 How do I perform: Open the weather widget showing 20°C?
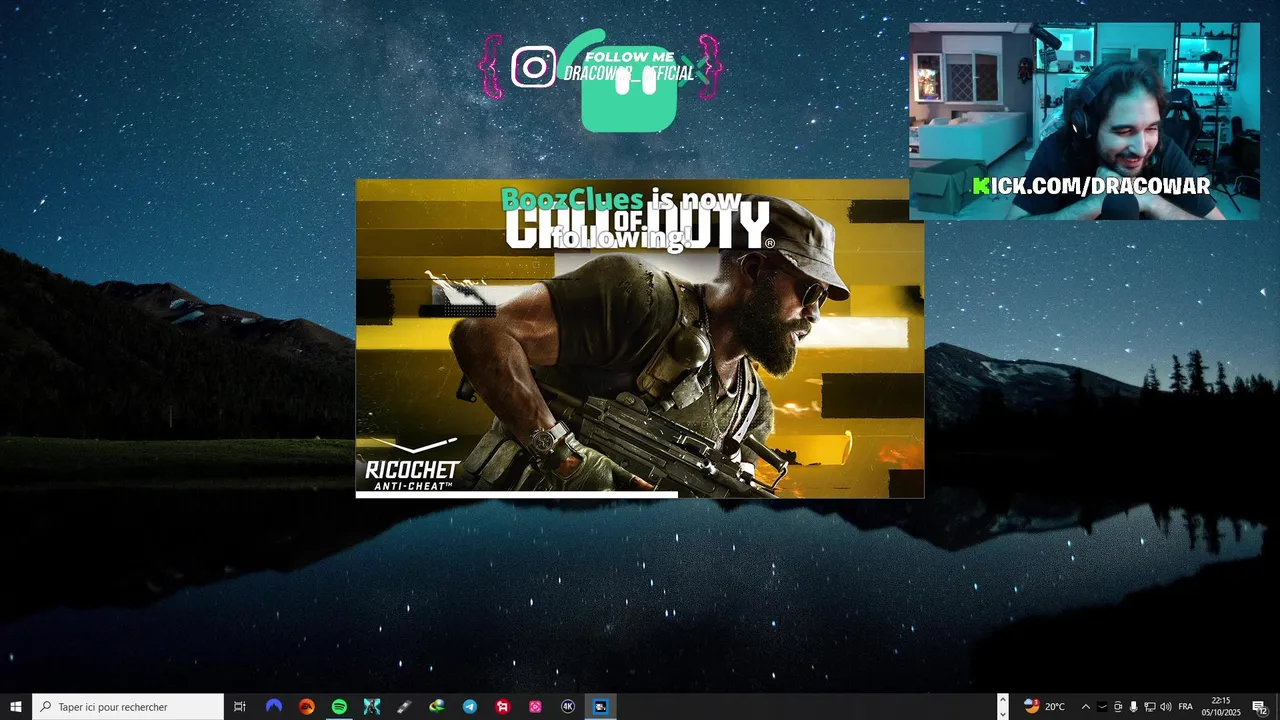click(1045, 706)
